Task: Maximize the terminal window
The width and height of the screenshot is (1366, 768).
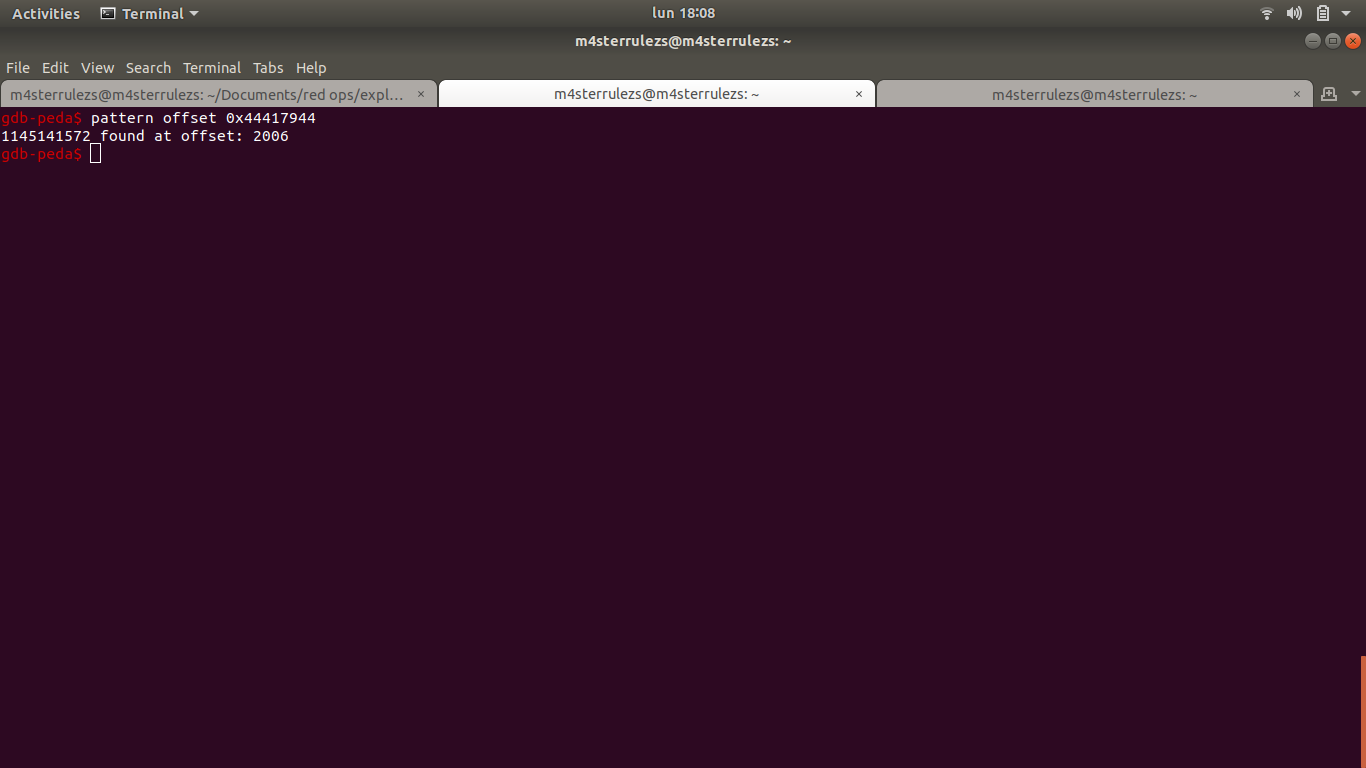Action: click(x=1333, y=41)
